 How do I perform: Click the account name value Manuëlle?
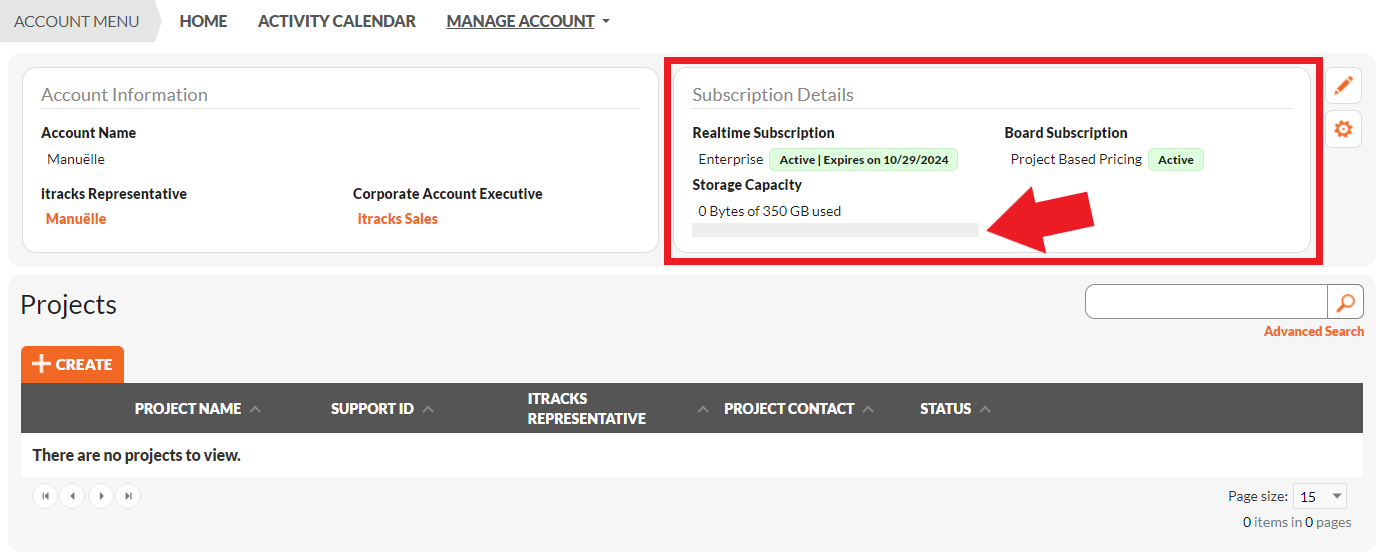76,159
